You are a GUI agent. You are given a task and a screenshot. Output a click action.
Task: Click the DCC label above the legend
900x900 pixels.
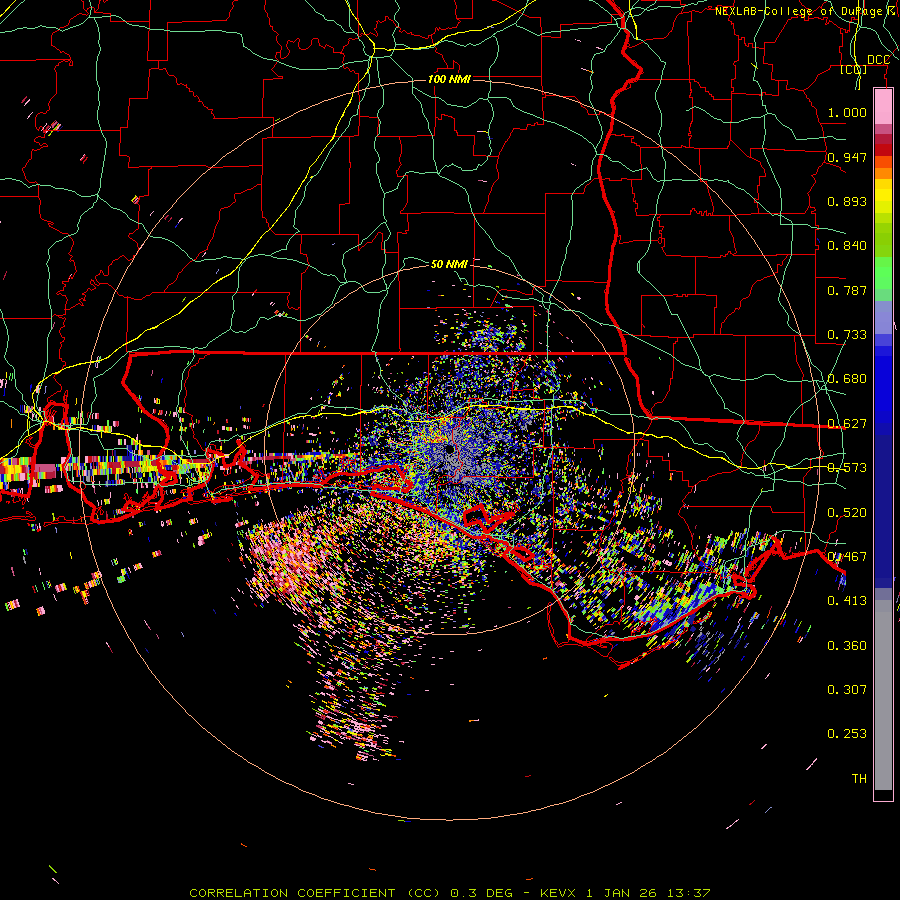click(x=878, y=59)
